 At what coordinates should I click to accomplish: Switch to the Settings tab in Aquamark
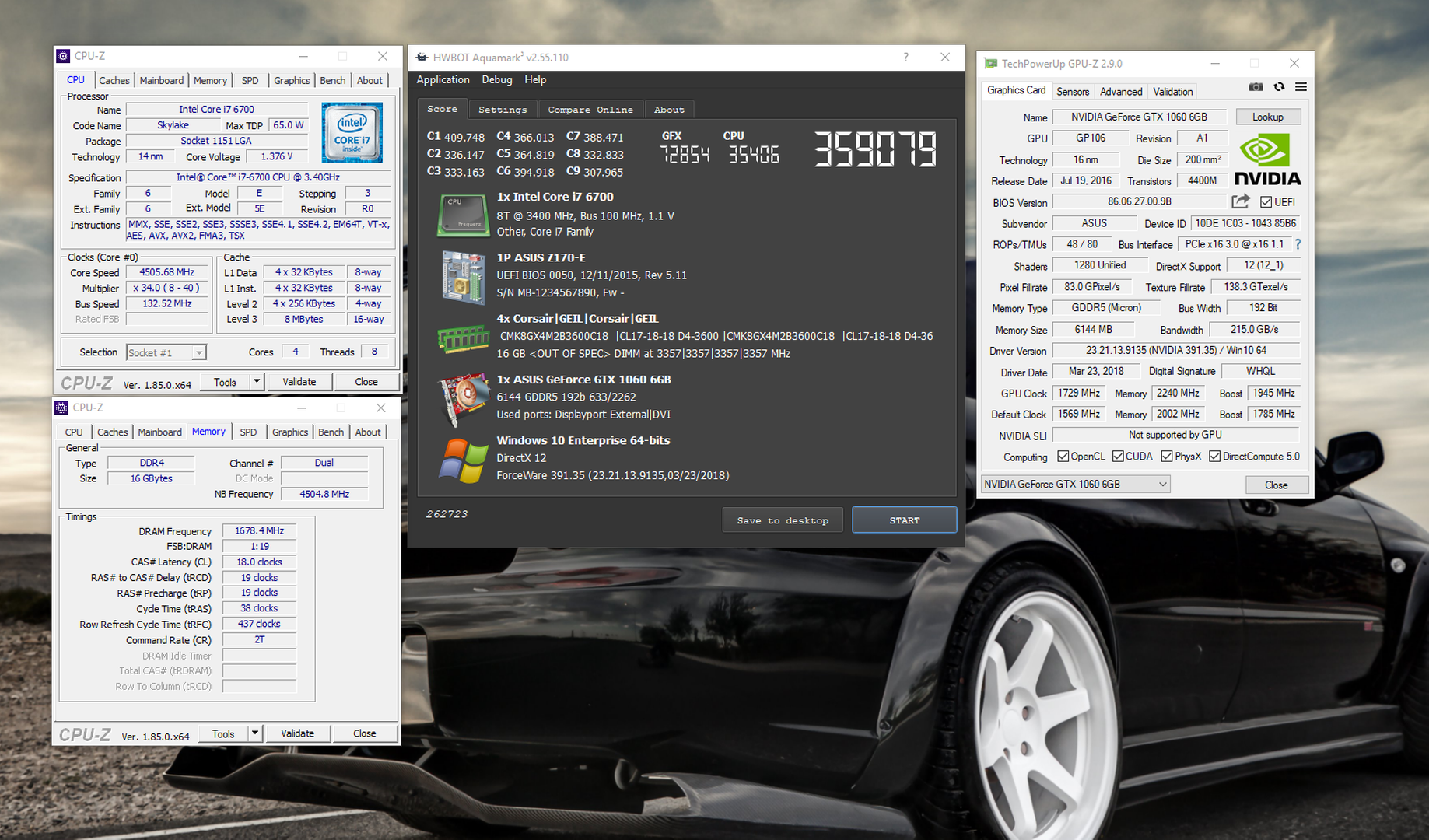pyautogui.click(x=503, y=110)
